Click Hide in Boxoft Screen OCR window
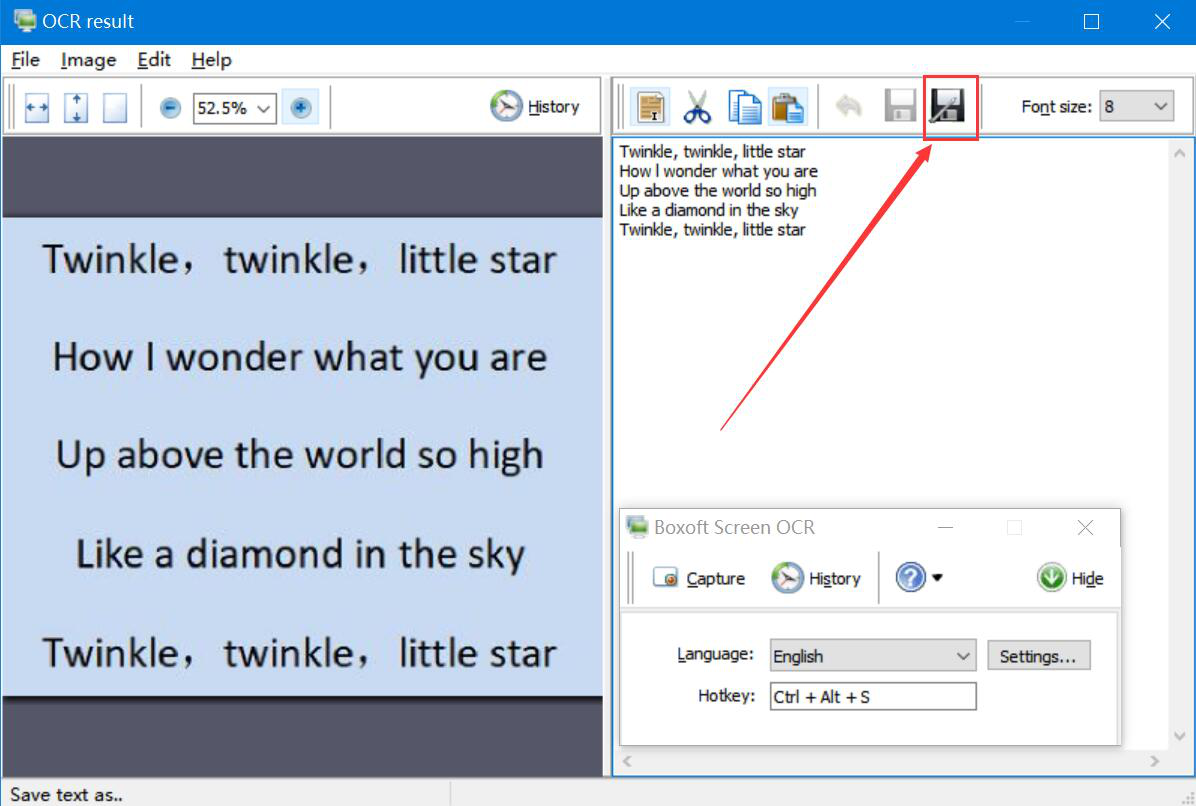 point(1070,578)
